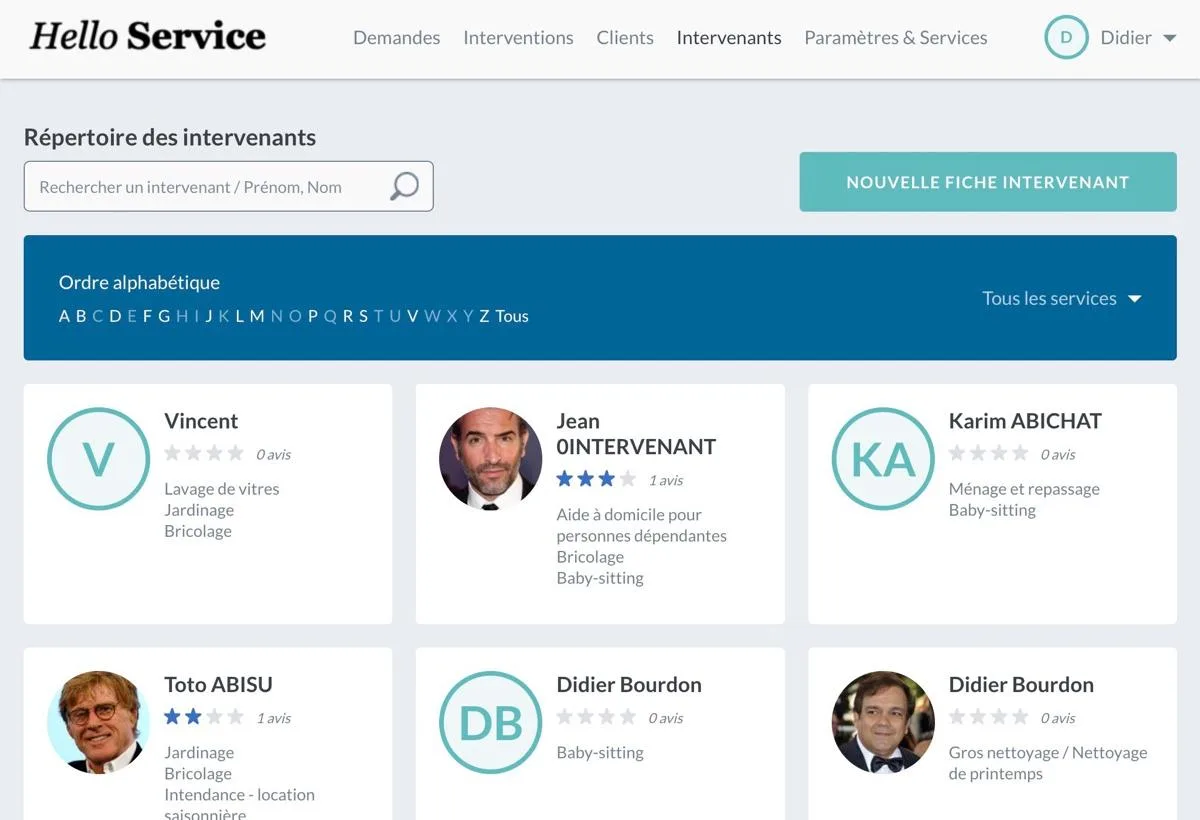This screenshot has height=820, width=1200.
Task: Focus the Rechercher un intervenant search field
Action: click(229, 186)
